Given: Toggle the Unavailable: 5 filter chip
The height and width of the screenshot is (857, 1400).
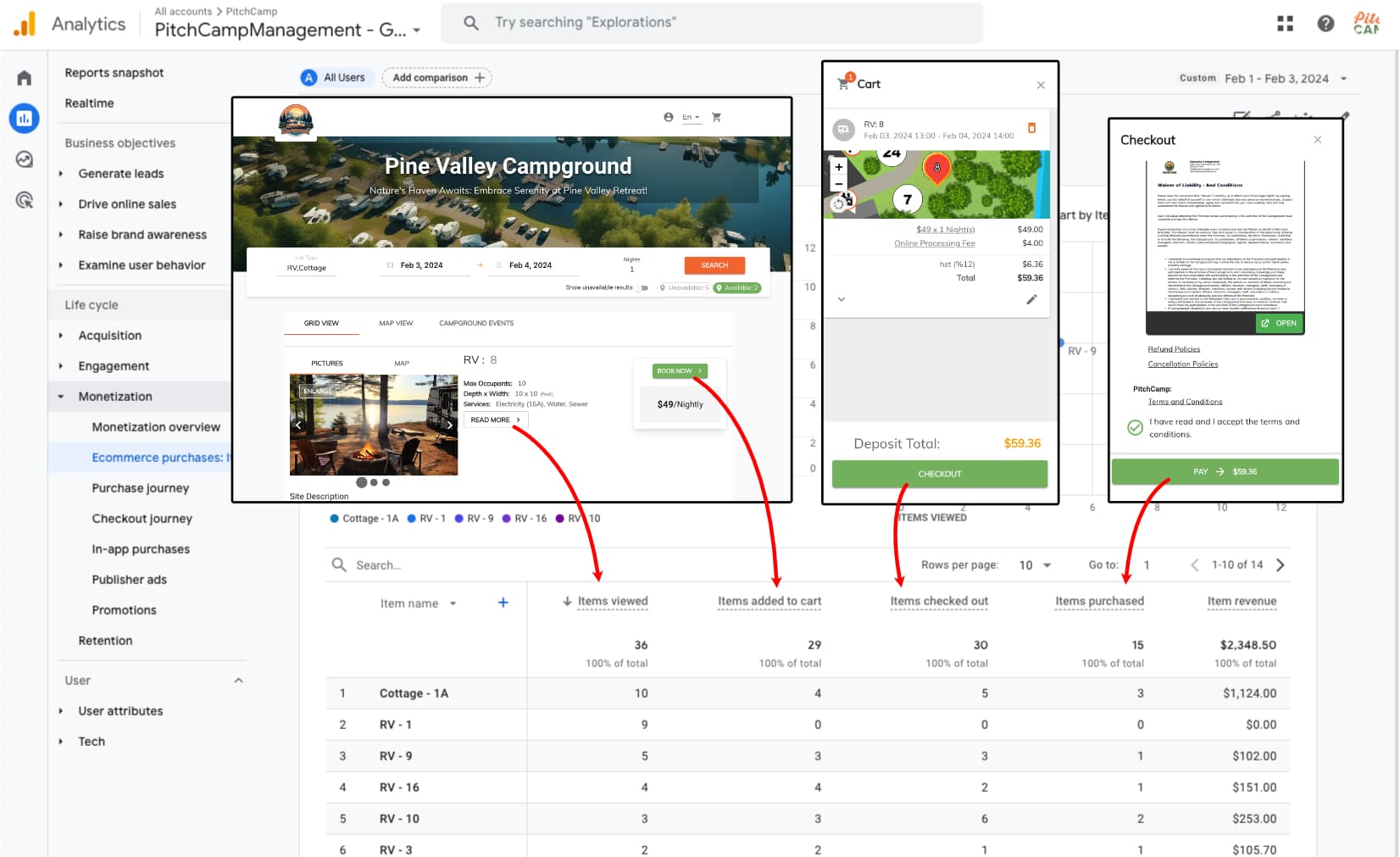Looking at the screenshot, I should click(683, 288).
